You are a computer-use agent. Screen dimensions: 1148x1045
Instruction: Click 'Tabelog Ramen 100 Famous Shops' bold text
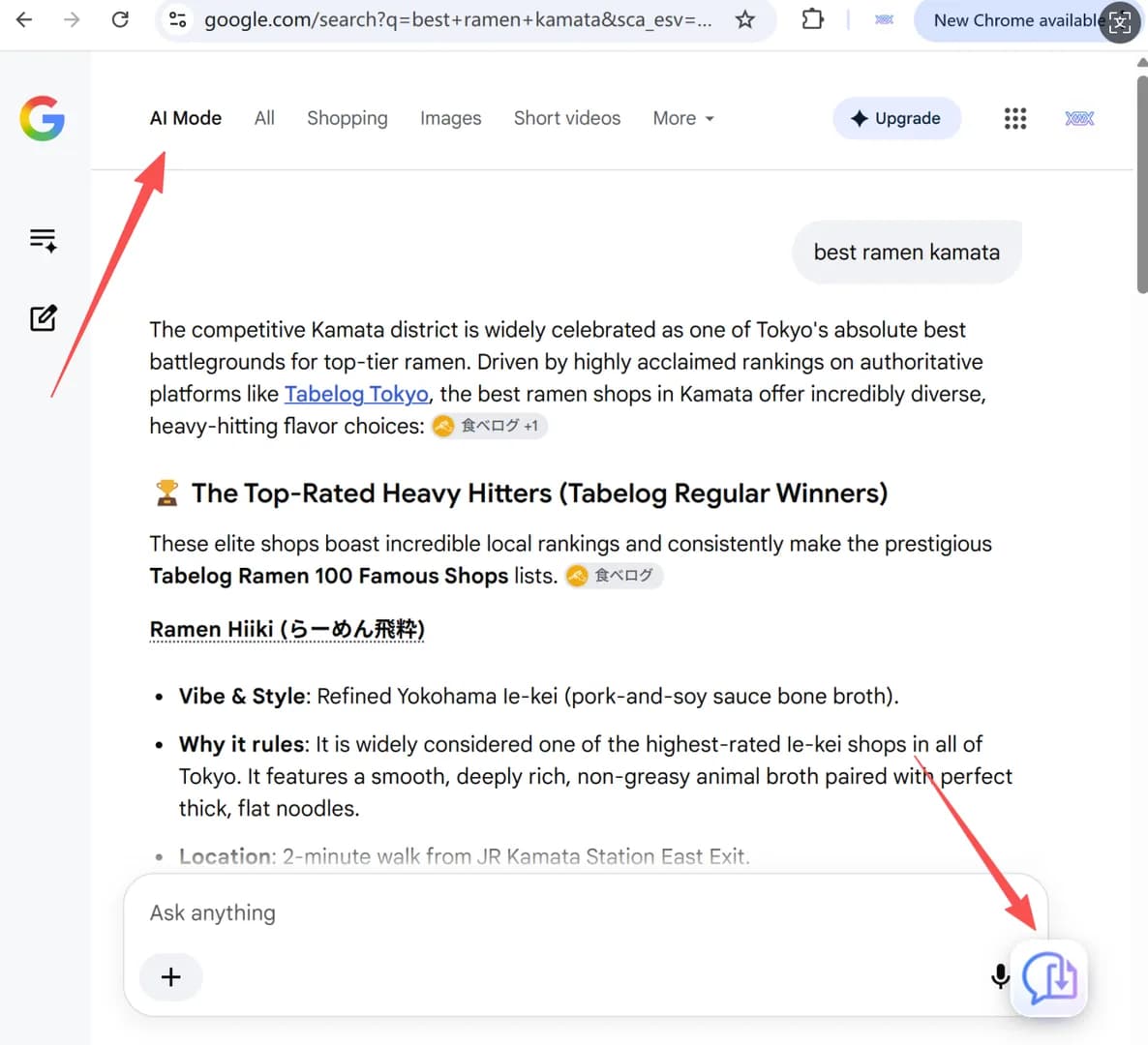(329, 576)
